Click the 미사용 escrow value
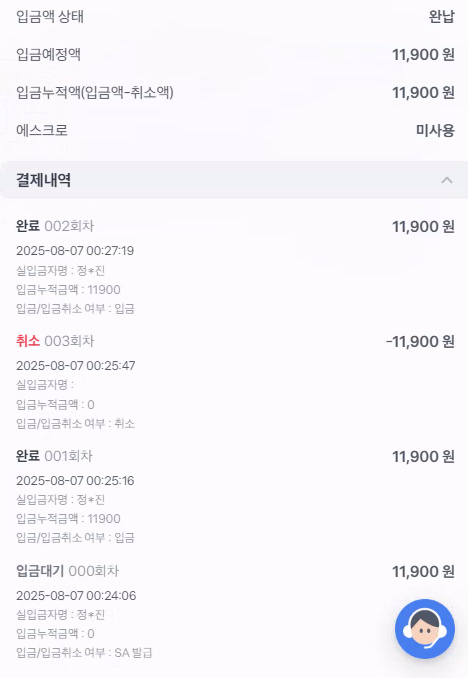 tap(435, 130)
